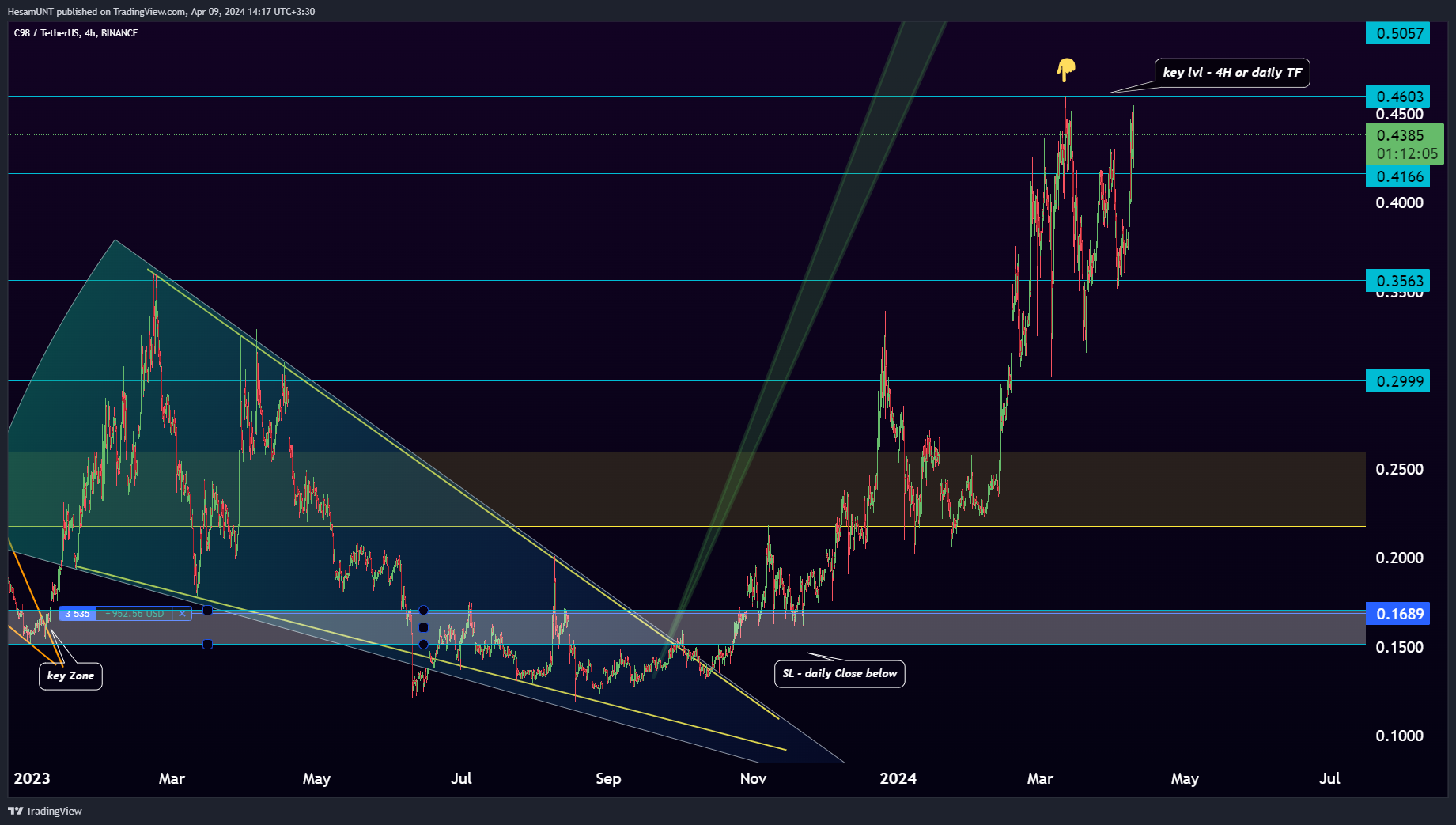This screenshot has height=825, width=1456.
Task: Click the 0.4500 price scale value
Action: coord(1399,115)
